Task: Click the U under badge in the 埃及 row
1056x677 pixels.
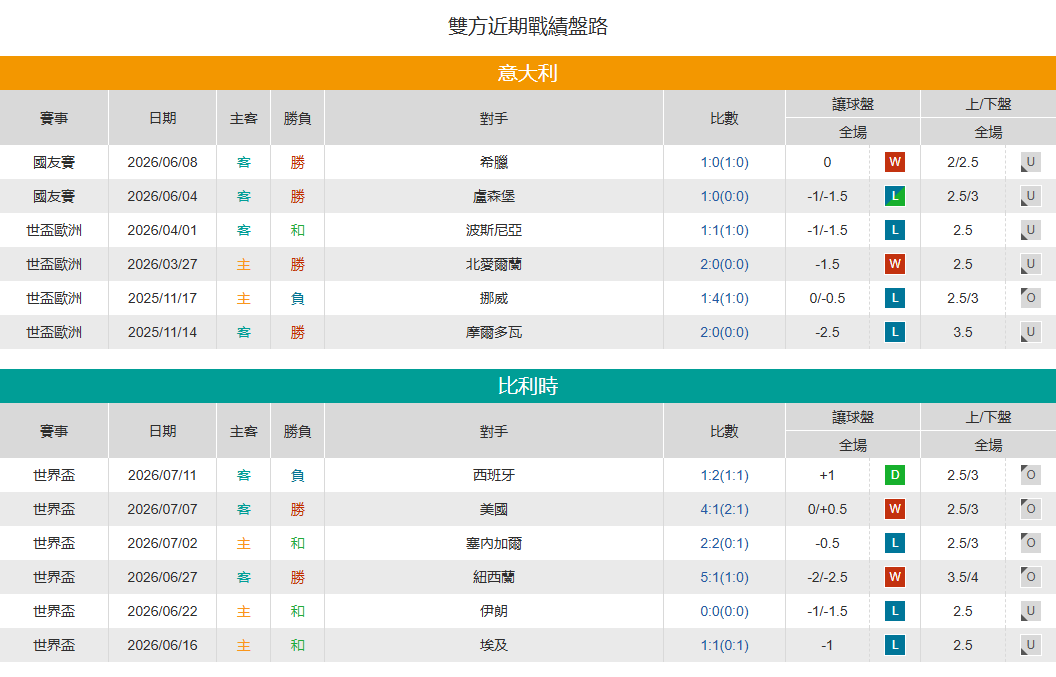Action: click(1030, 645)
